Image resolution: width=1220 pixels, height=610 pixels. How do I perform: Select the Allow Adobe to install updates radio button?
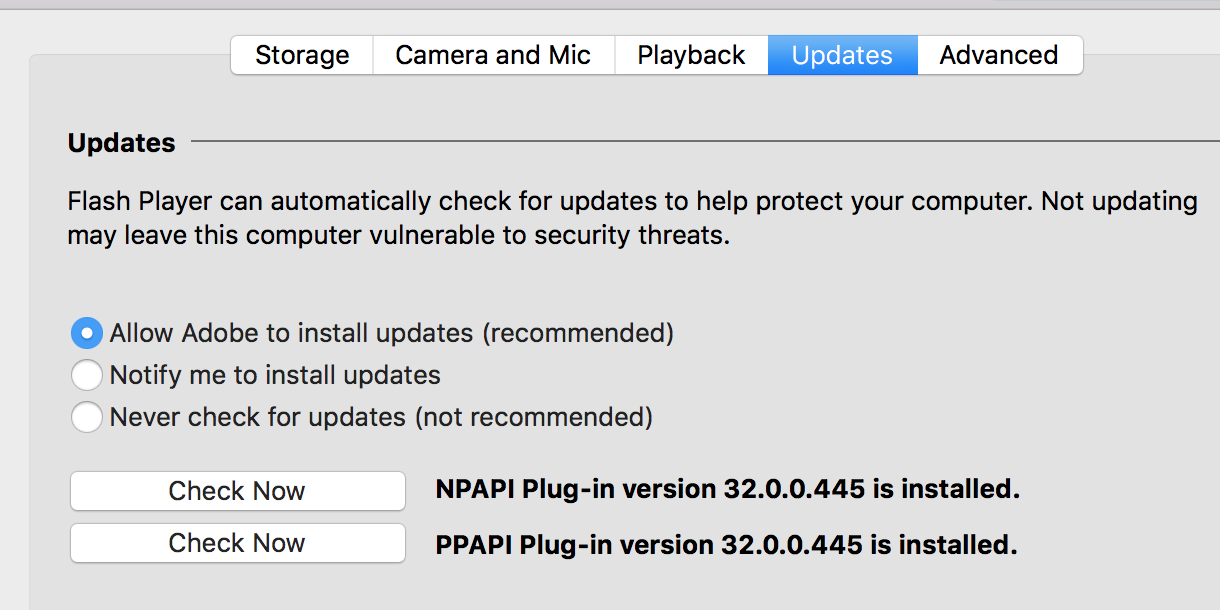click(x=87, y=333)
